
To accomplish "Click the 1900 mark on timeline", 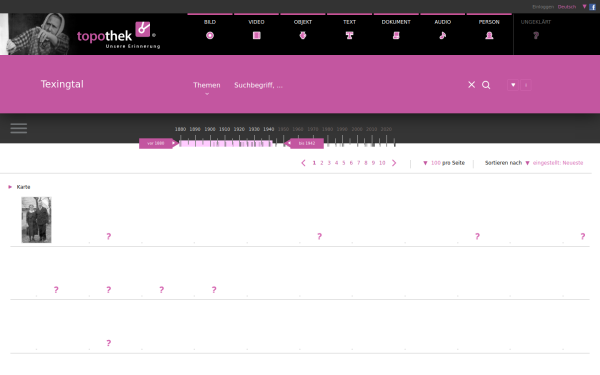I will (x=210, y=129).
